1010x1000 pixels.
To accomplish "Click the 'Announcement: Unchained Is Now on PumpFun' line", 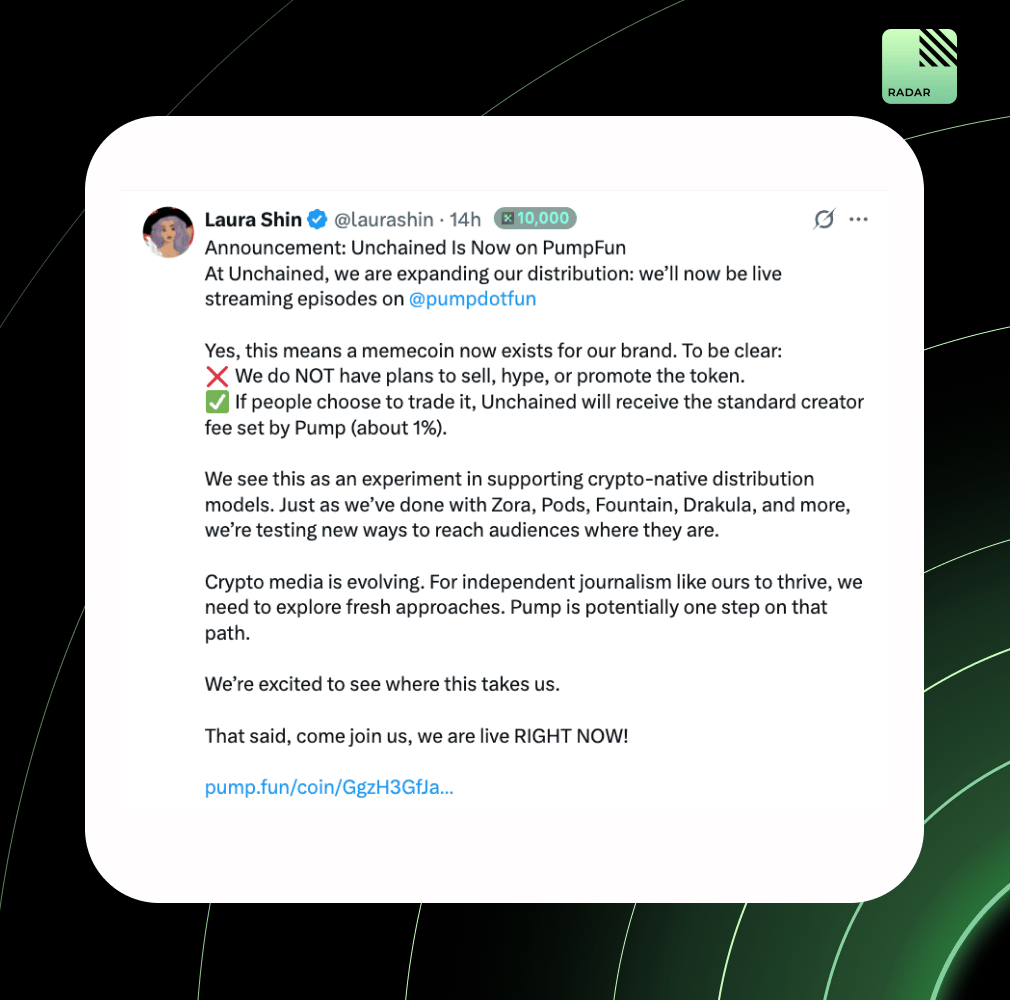I will coord(415,248).
